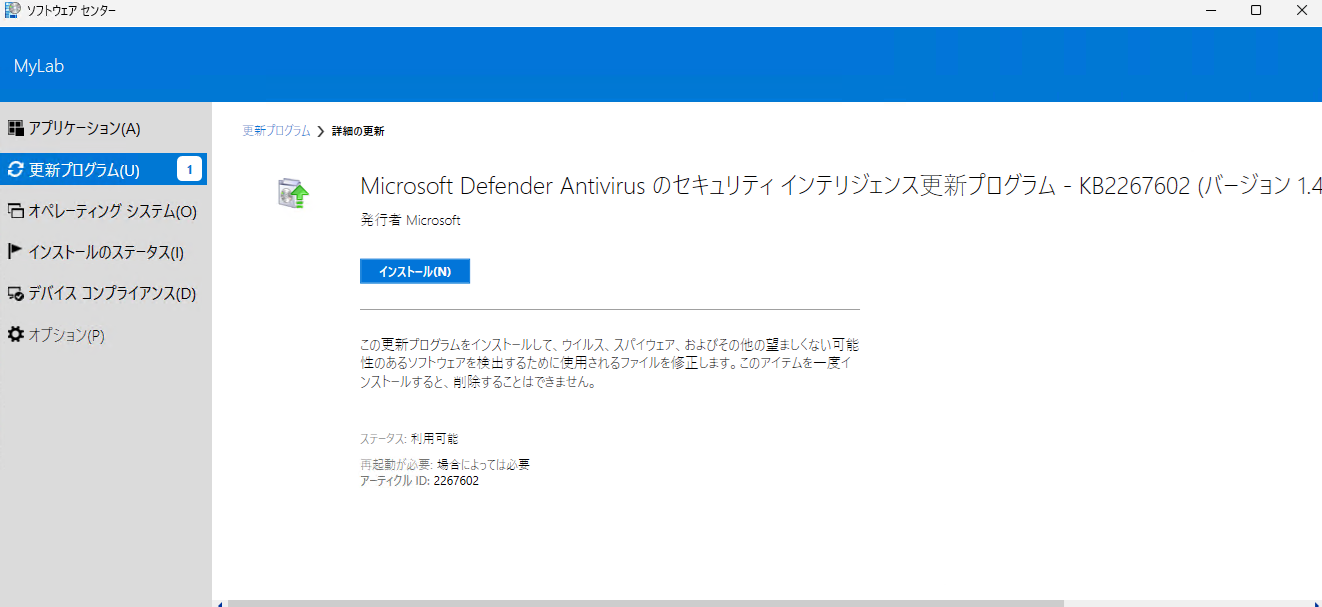Click the horizontal scrollbar thumb

(x=645, y=603)
